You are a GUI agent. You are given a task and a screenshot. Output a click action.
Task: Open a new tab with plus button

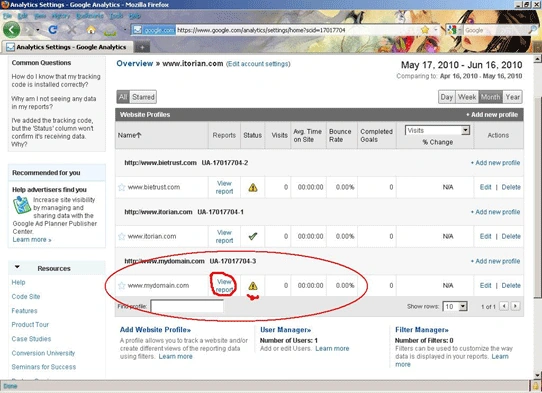click(142, 47)
